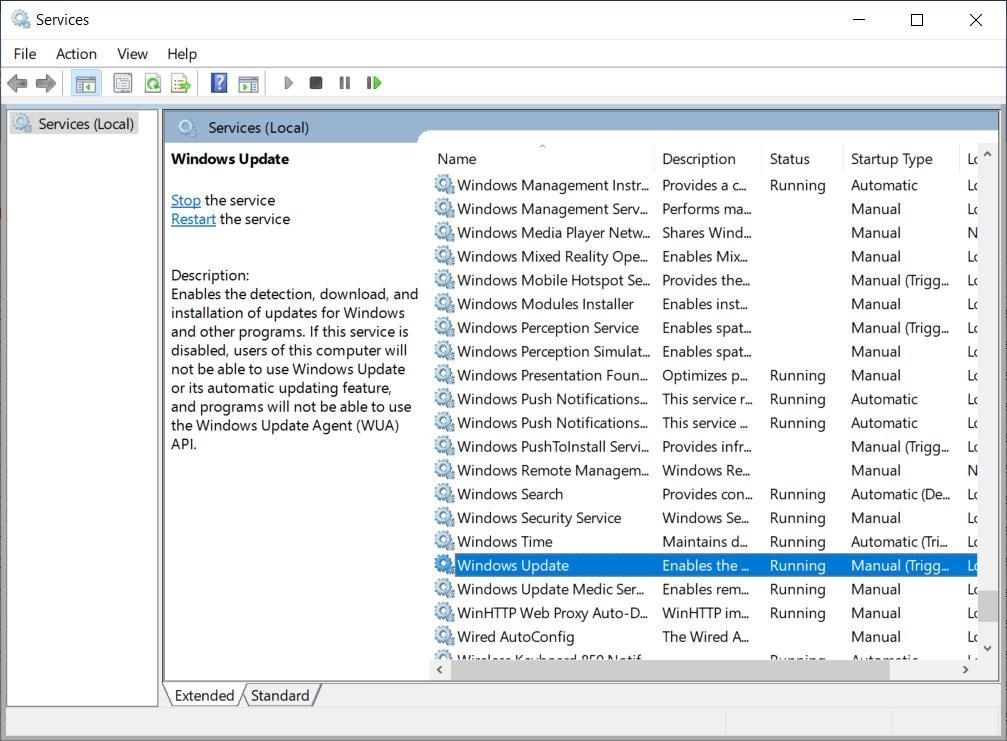Click the Stop the service link
Viewport: 1007px width, 741px height.
(x=185, y=200)
